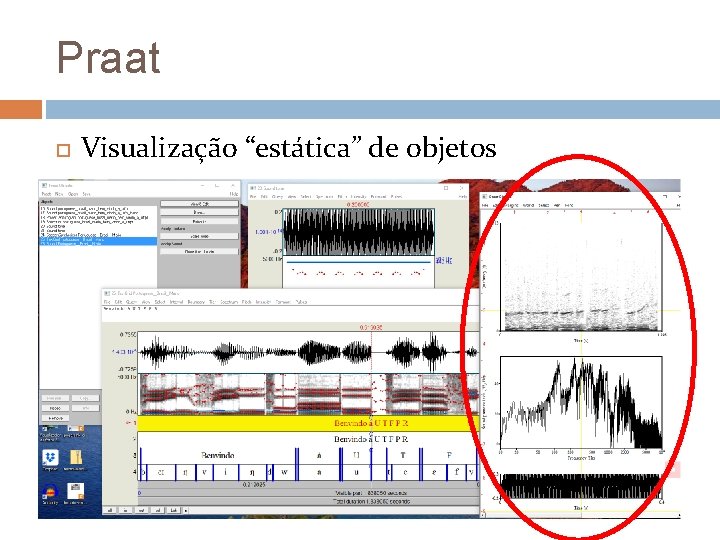Open the Dropbox desktop shortcut icon
Screen dimensions: 720x540
click(x=51, y=457)
